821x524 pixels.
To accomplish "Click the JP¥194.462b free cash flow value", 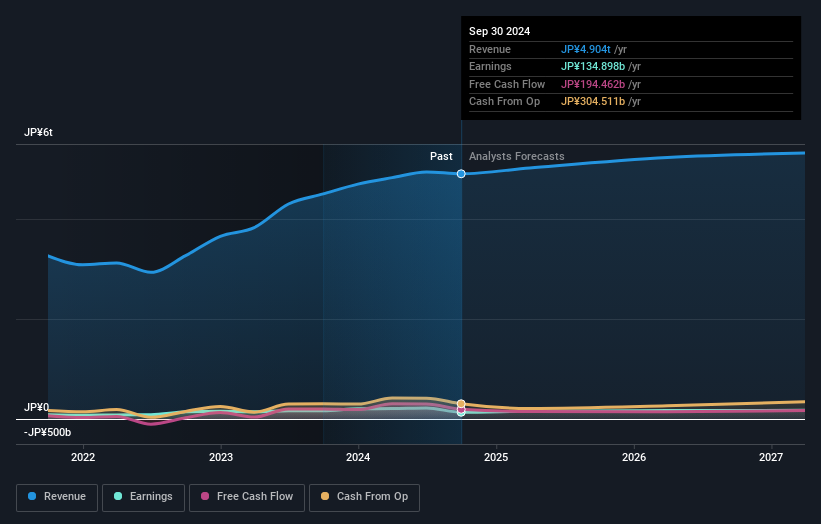I will [x=593, y=84].
